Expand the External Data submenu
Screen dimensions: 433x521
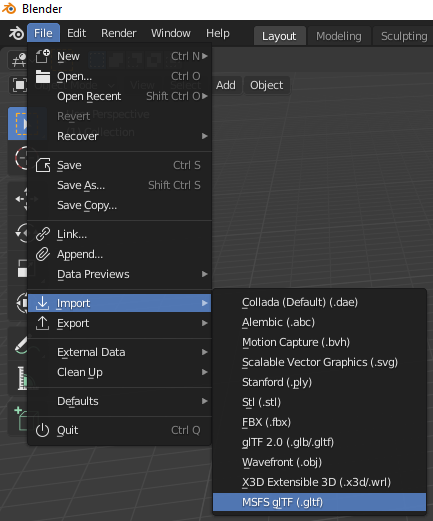[120, 352]
